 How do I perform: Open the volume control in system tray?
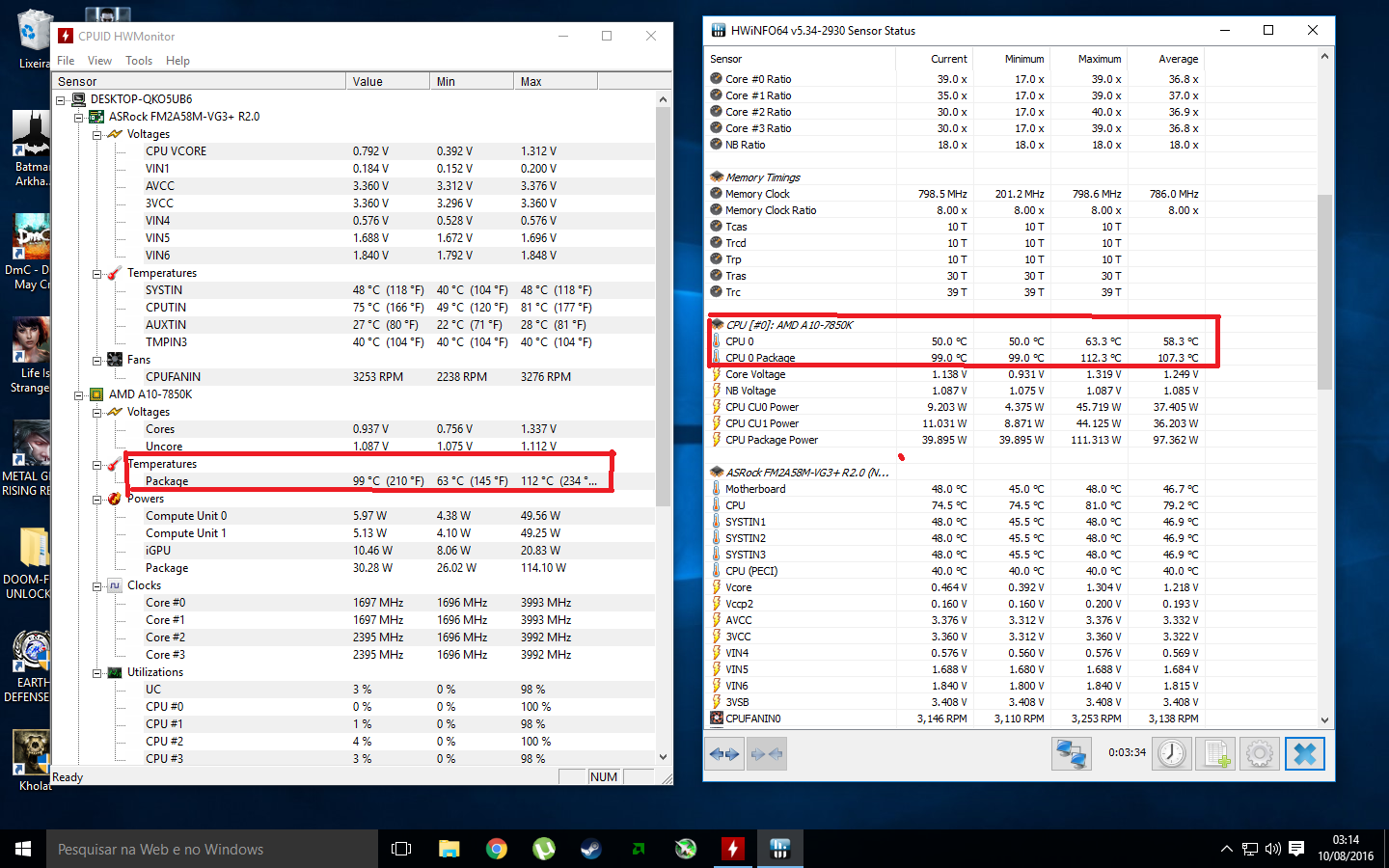click(x=1272, y=849)
